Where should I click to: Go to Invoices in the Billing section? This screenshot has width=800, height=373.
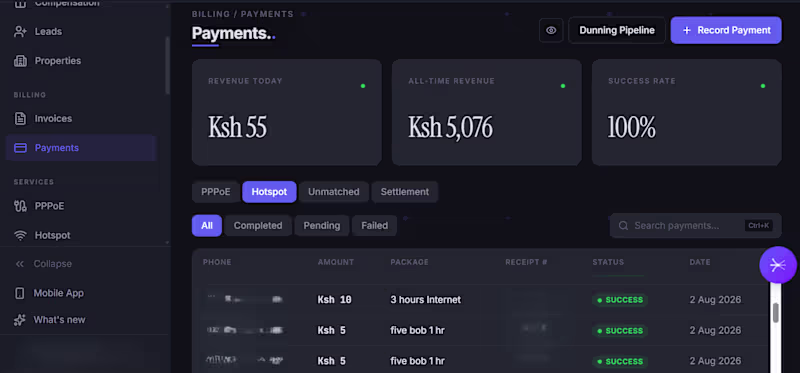(x=81, y=119)
